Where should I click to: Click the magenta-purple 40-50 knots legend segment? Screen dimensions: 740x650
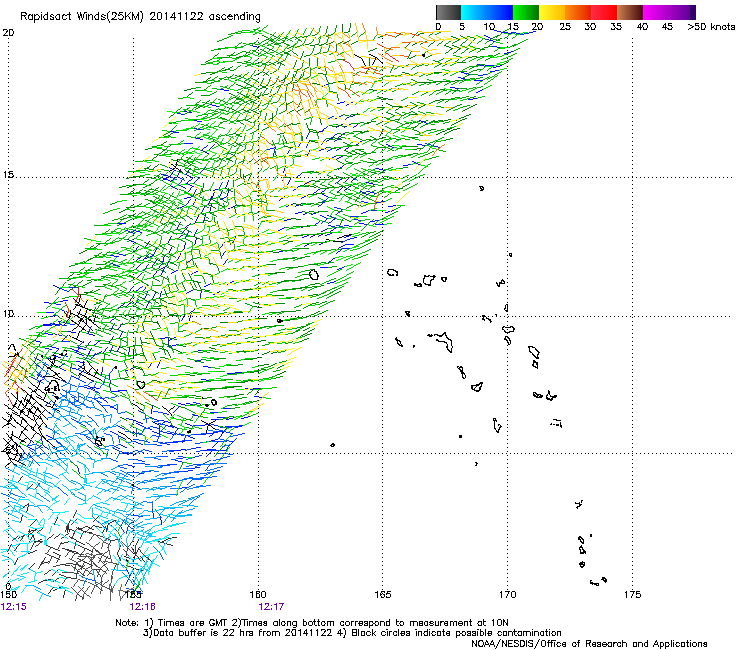tap(669, 12)
